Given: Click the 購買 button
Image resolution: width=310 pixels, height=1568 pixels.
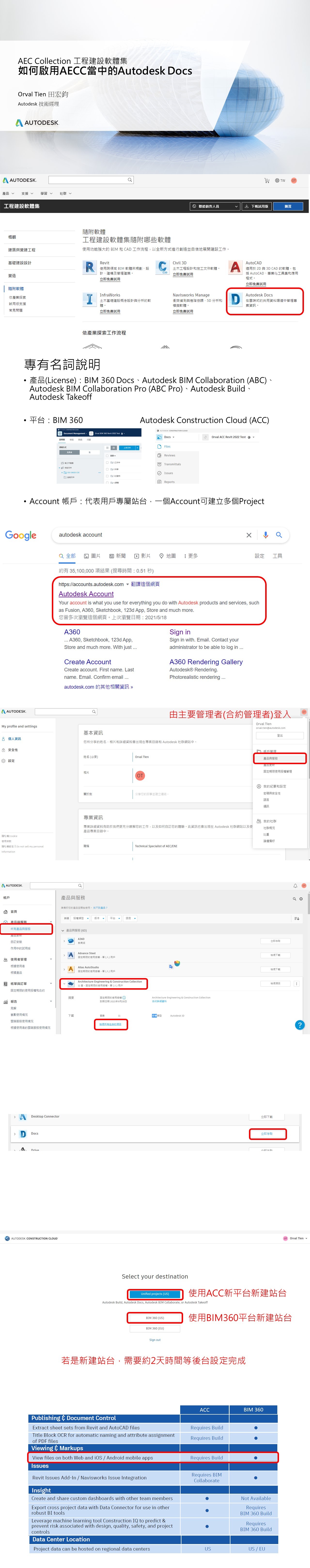Looking at the screenshot, I should [x=288, y=206].
